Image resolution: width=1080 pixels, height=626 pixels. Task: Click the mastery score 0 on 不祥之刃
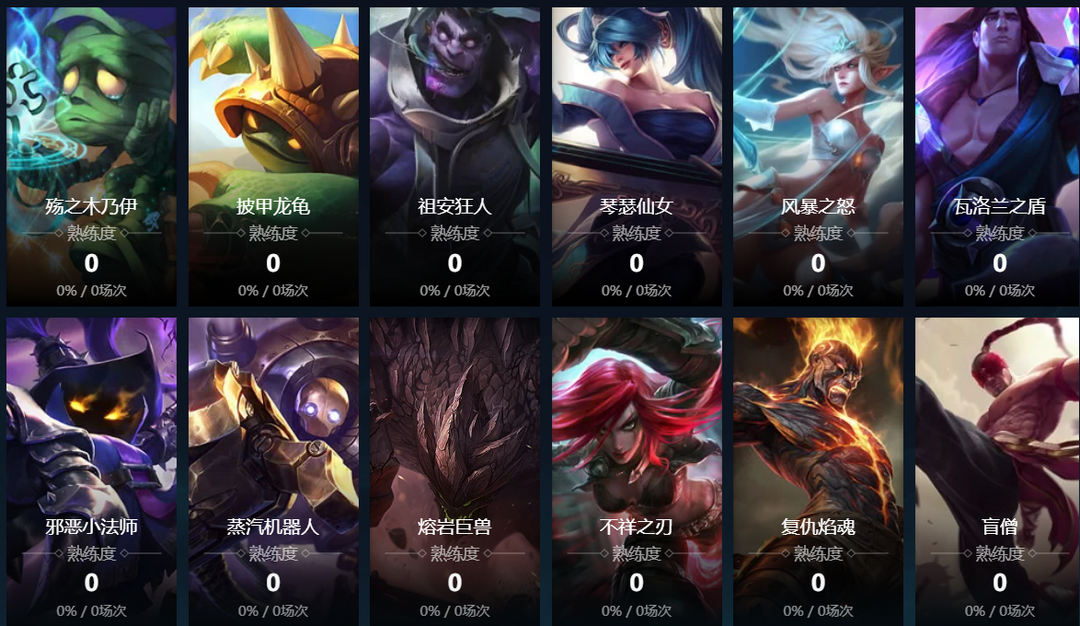click(636, 583)
